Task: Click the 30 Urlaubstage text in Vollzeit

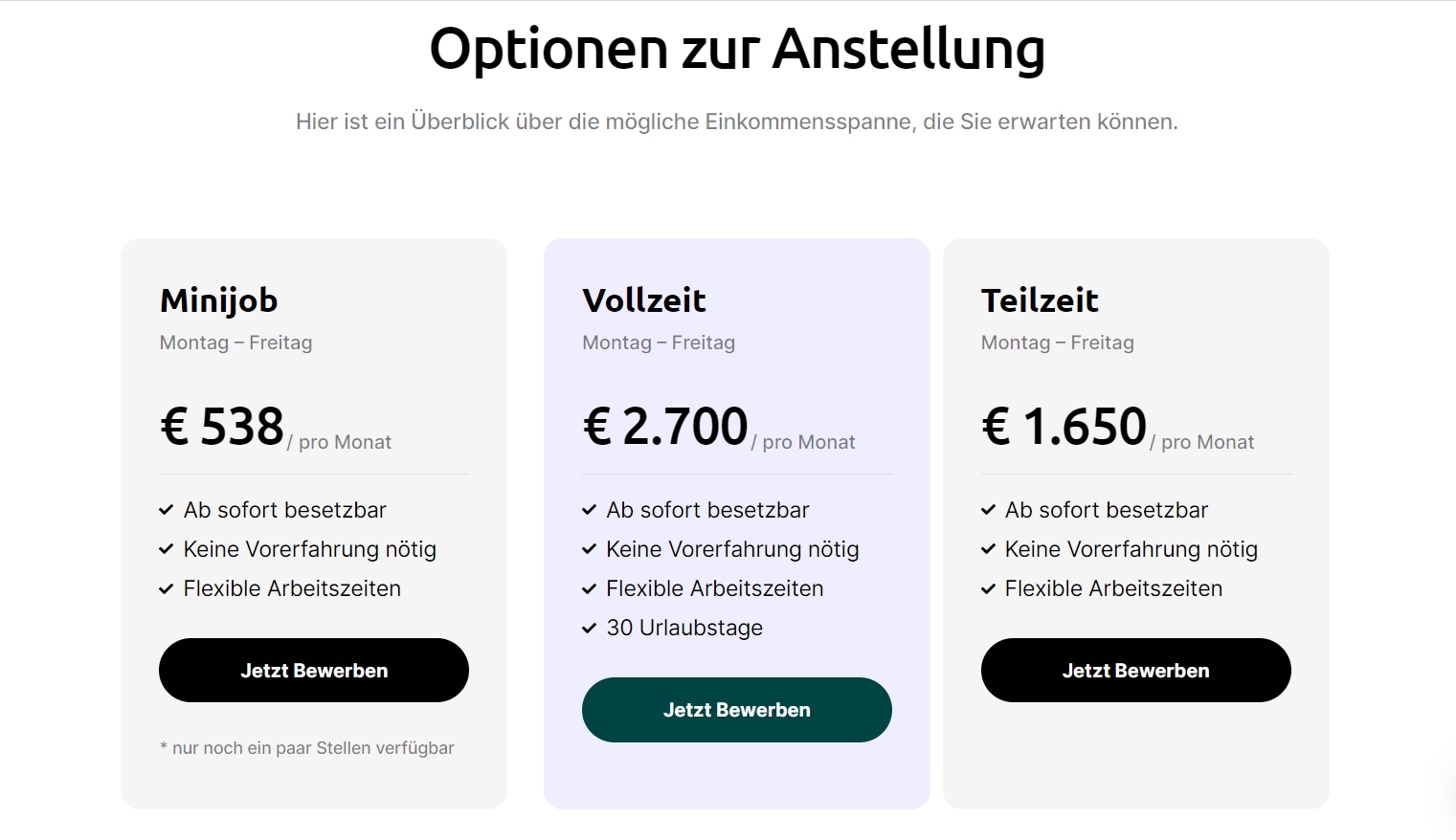Action: point(684,628)
